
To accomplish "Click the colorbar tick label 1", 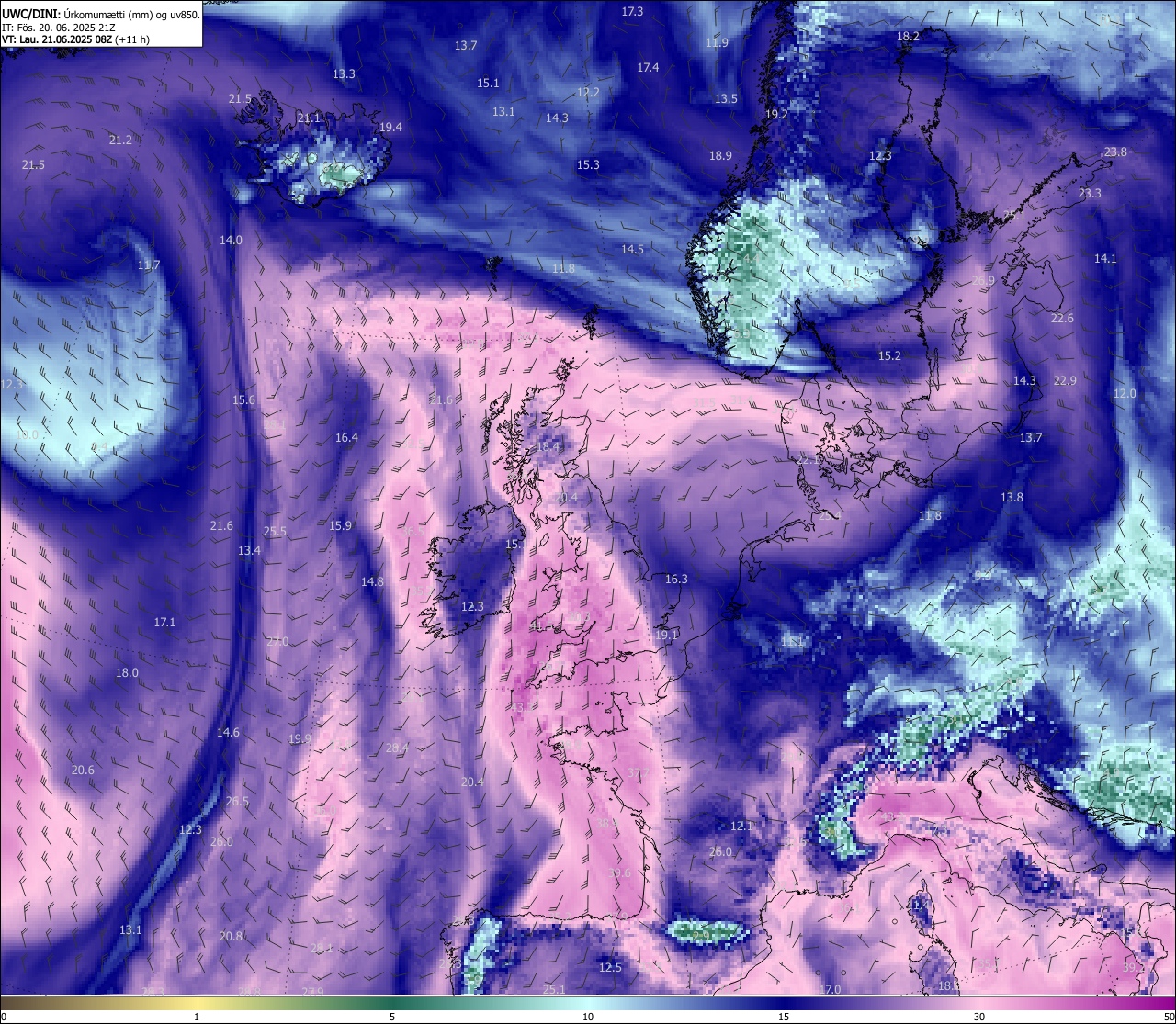I will click(197, 1017).
